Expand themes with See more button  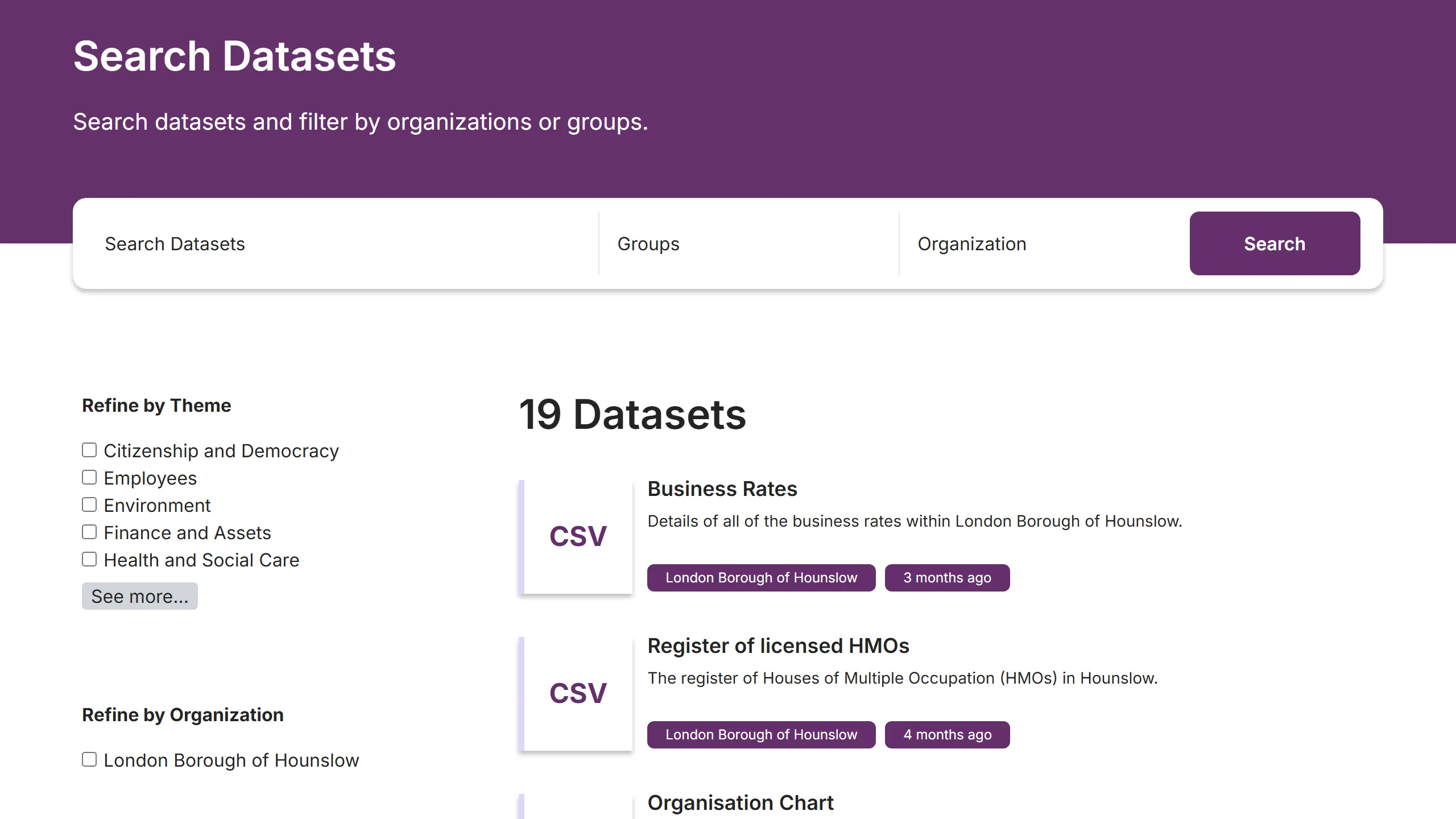click(139, 596)
